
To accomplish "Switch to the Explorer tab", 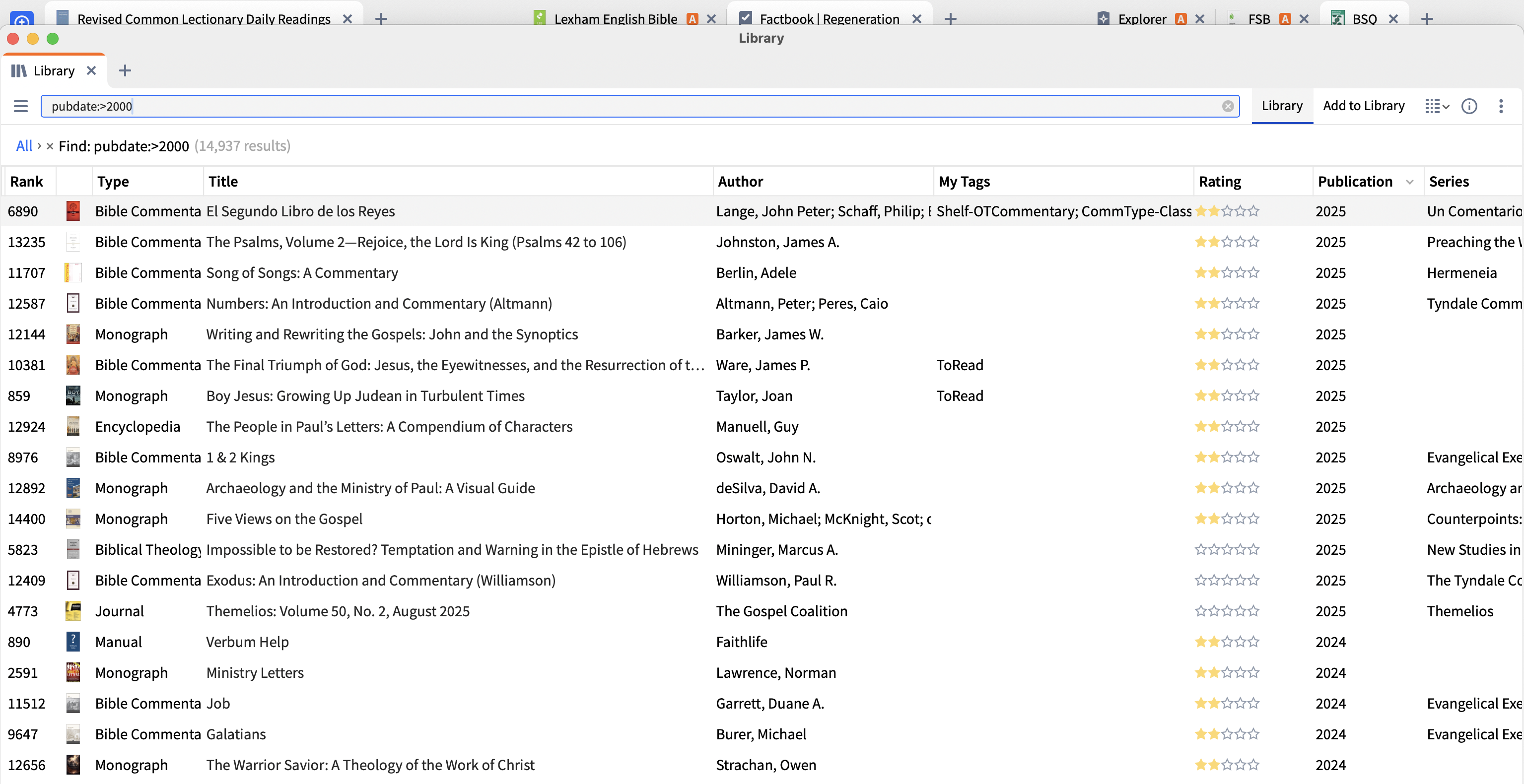I will click(1141, 19).
